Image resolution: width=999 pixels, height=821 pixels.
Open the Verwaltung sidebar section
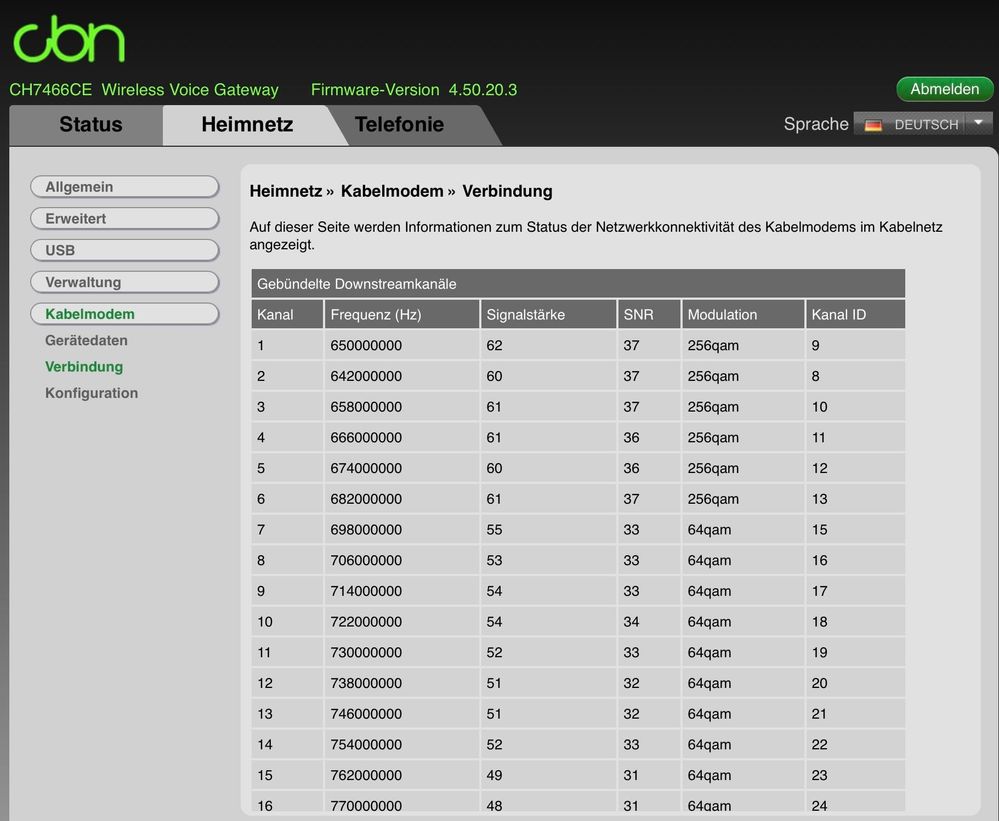[x=125, y=282]
